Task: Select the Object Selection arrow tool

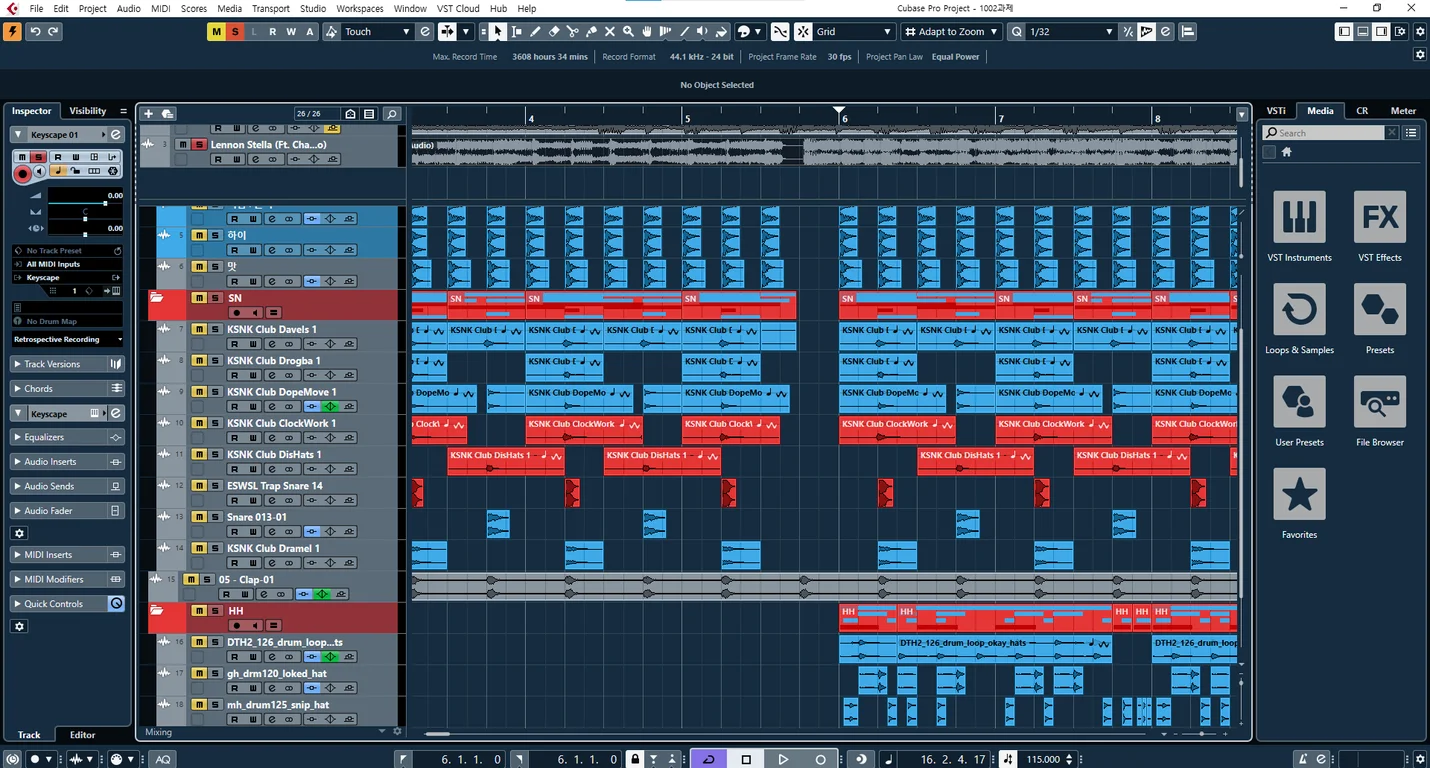Action: point(498,32)
